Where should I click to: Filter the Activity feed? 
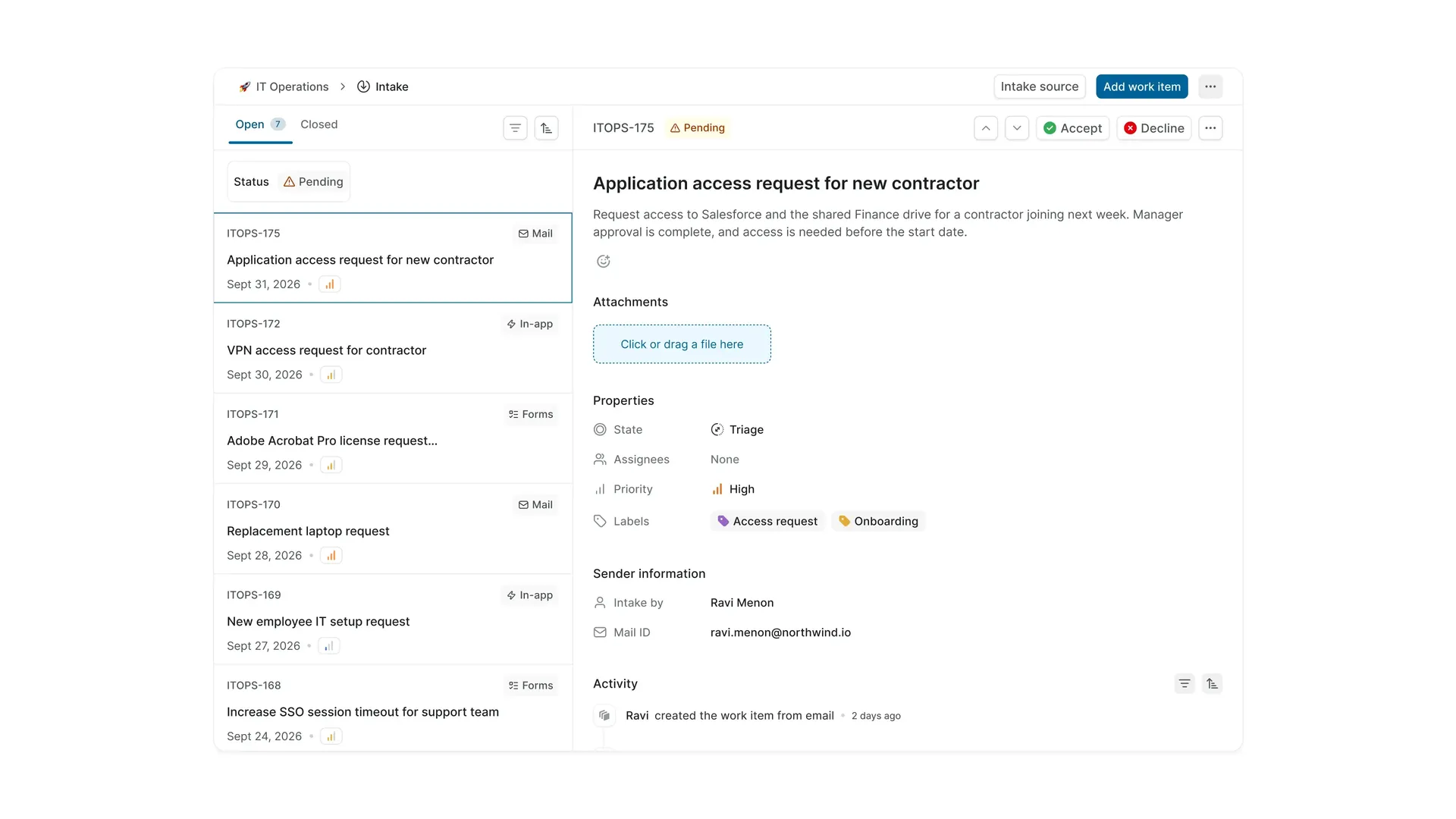click(x=1185, y=684)
